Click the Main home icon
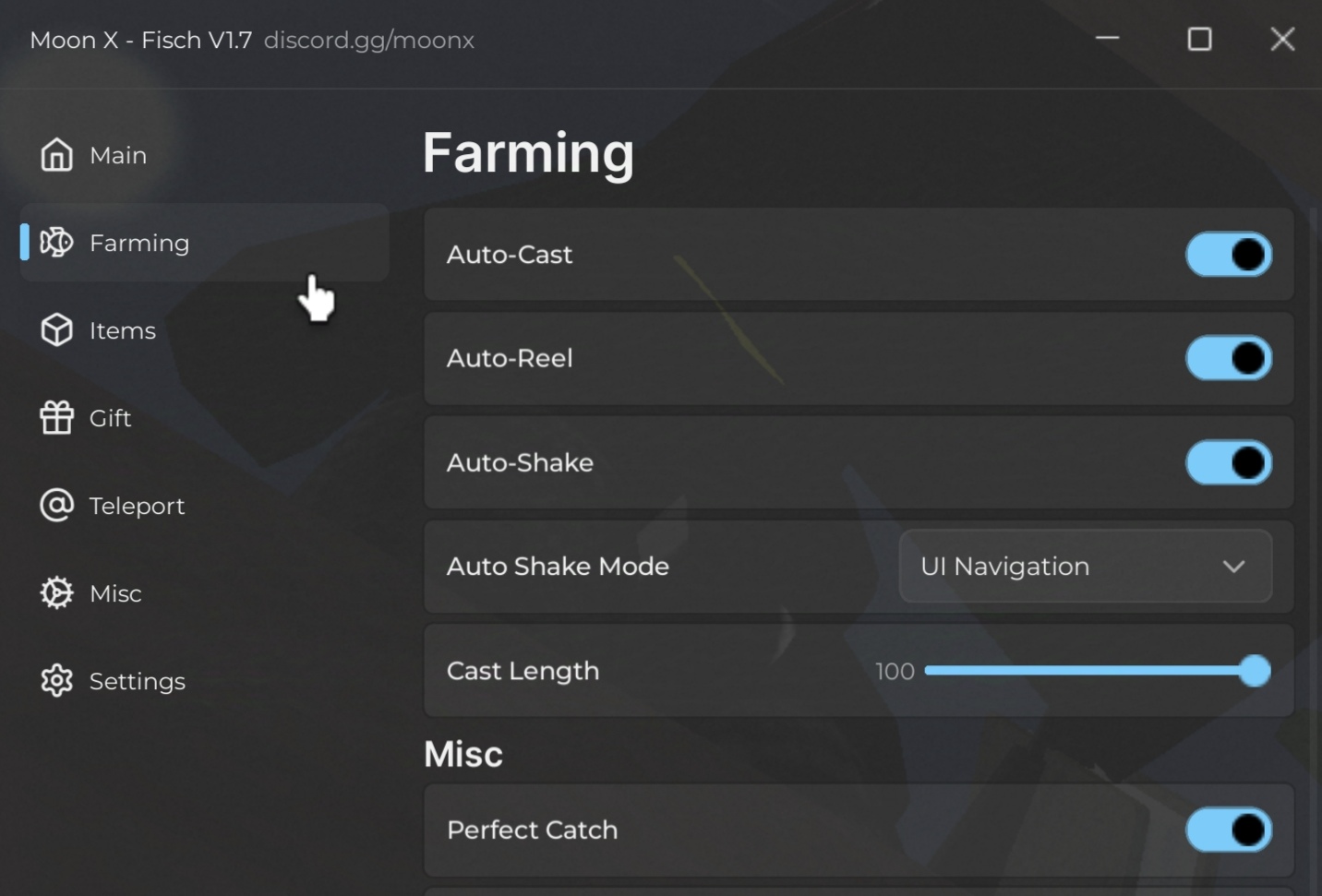Image resolution: width=1322 pixels, height=896 pixels. coord(56,155)
